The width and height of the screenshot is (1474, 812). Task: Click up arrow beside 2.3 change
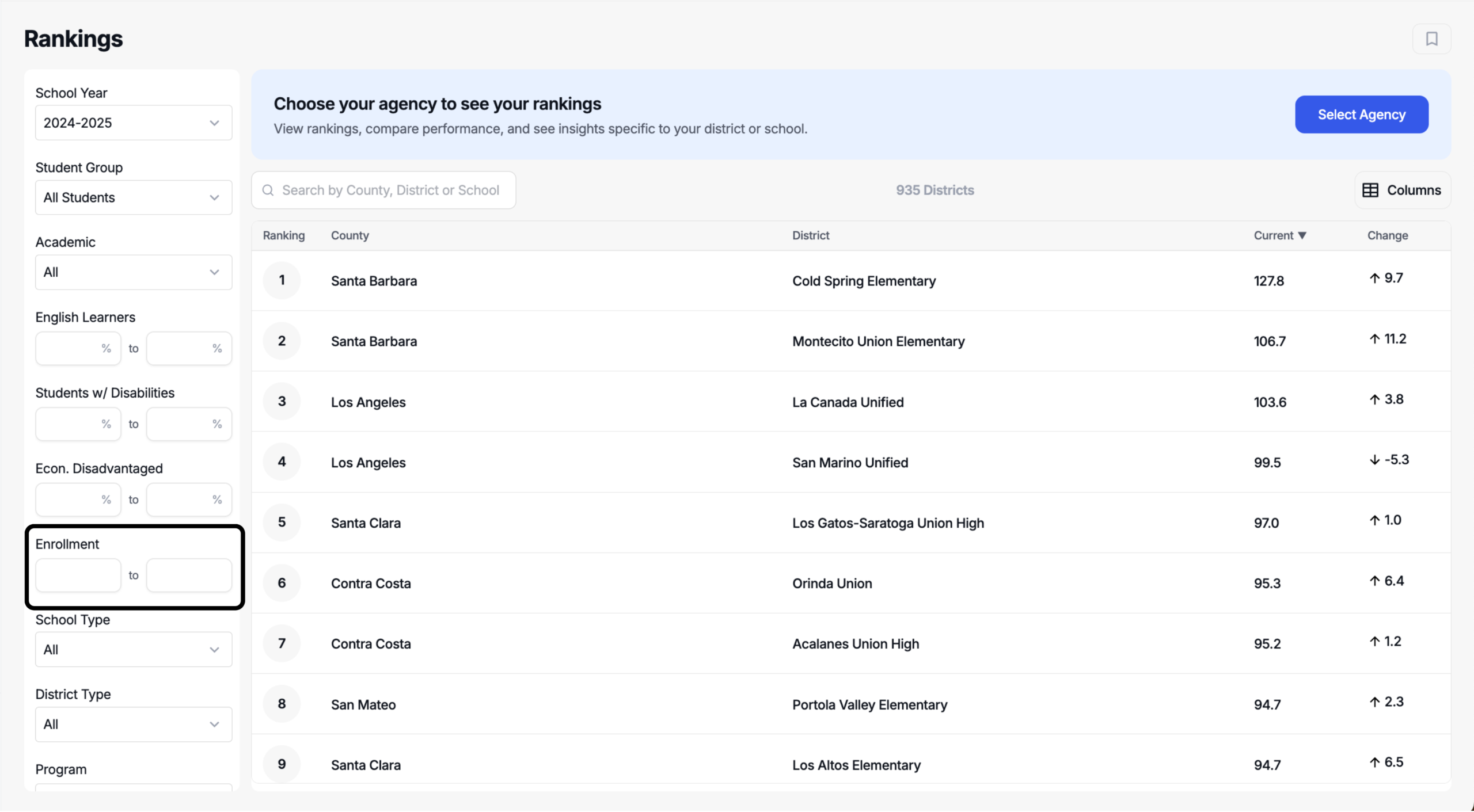pos(1374,702)
